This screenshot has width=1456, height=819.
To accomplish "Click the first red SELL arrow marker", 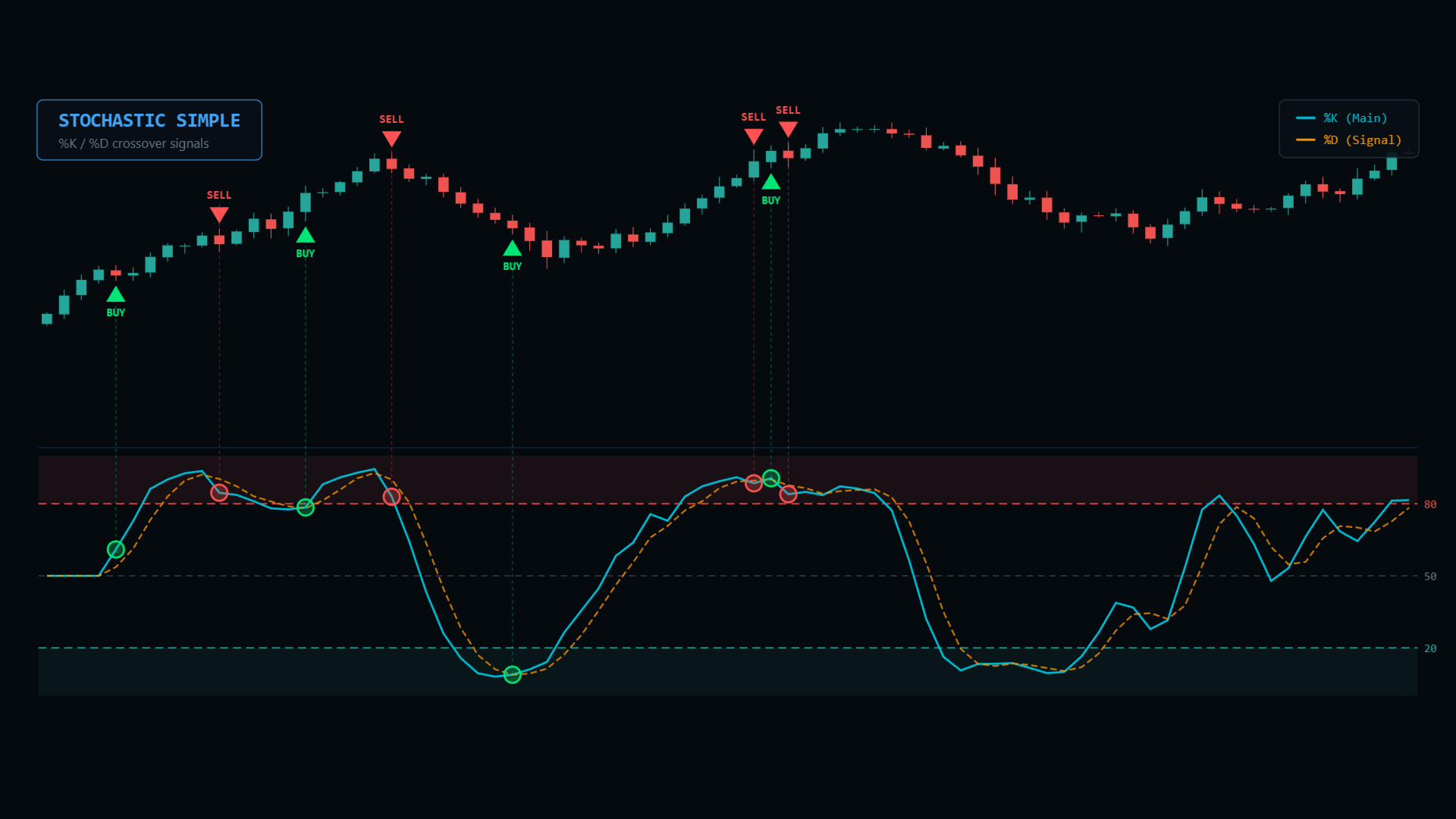I will (x=219, y=215).
